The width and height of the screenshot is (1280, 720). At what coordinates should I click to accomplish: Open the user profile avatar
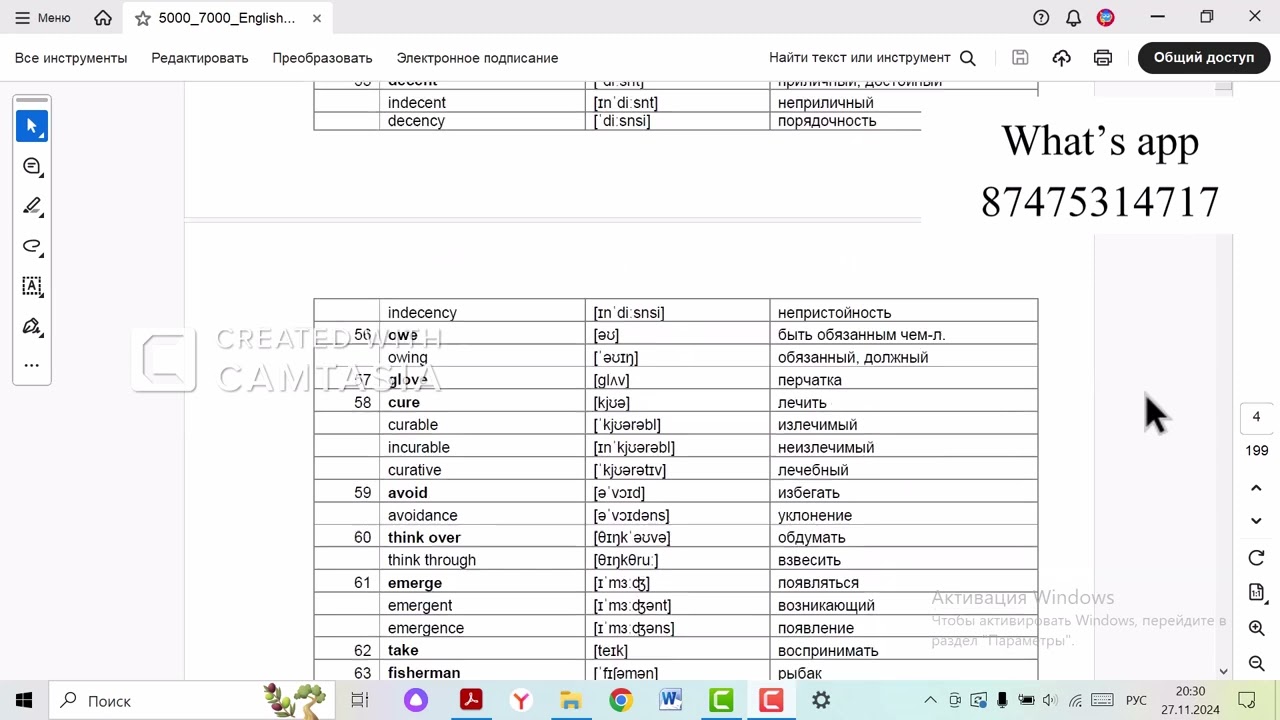click(x=1105, y=18)
